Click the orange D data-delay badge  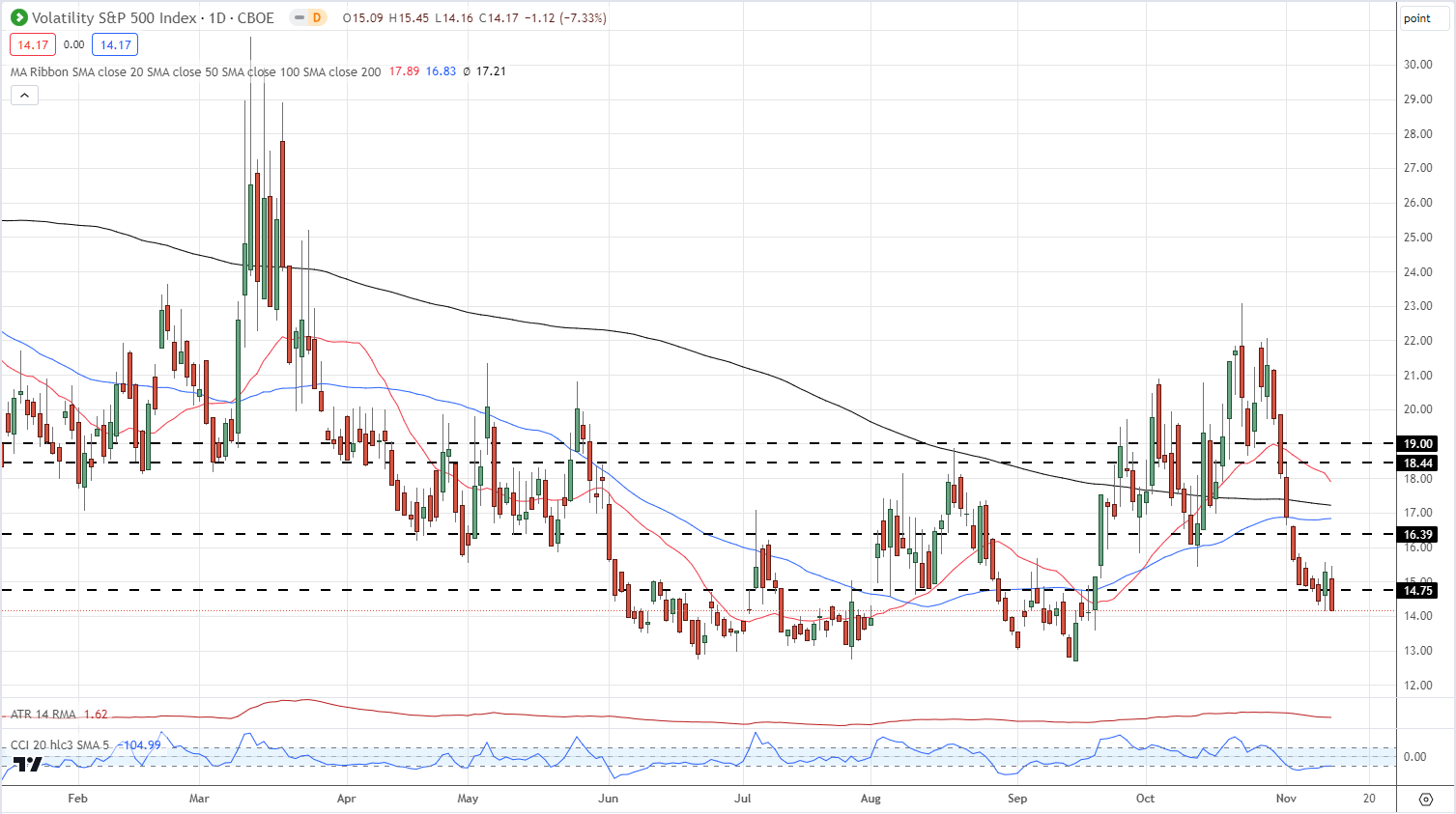coord(318,17)
